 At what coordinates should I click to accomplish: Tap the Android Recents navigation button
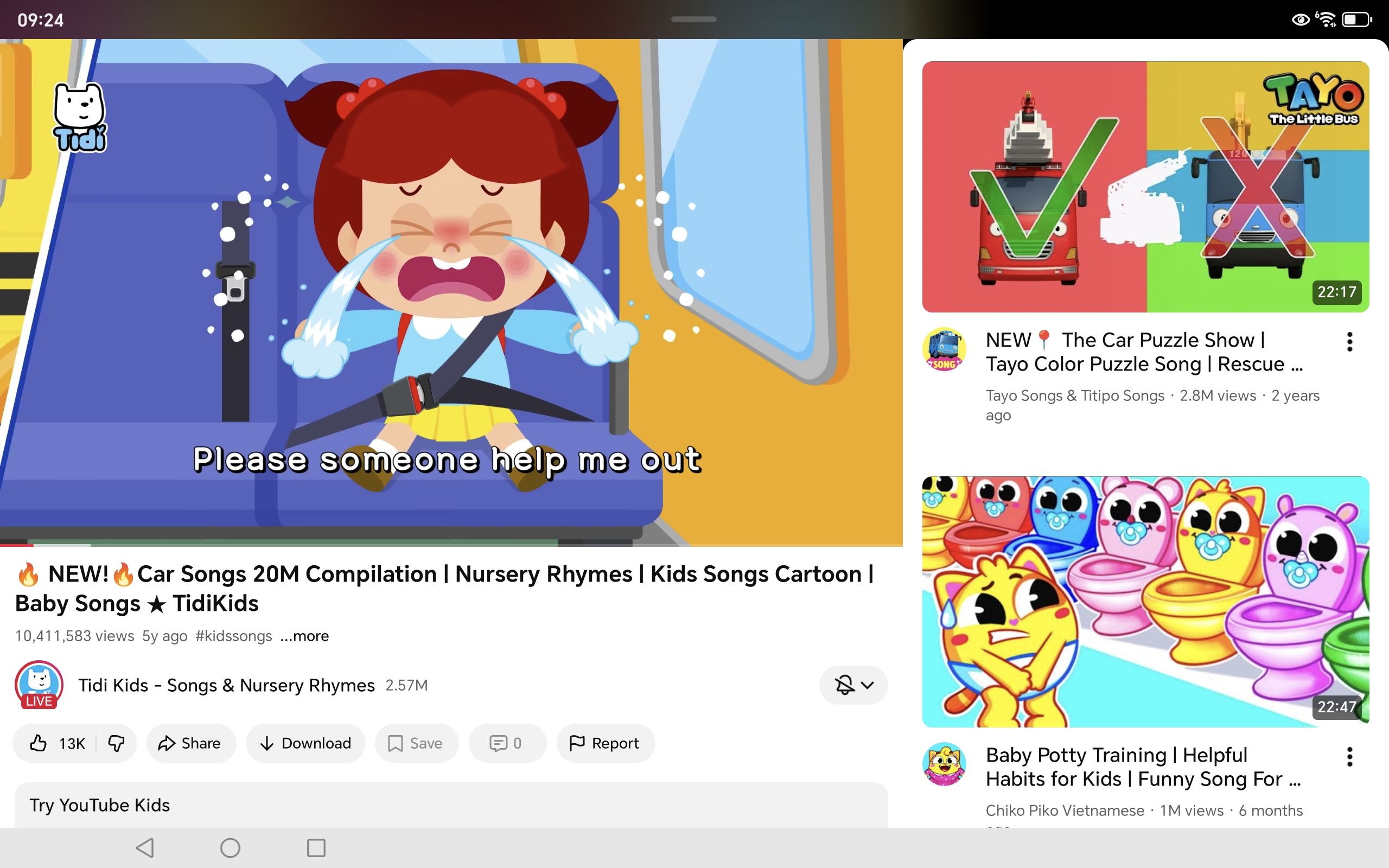316,848
